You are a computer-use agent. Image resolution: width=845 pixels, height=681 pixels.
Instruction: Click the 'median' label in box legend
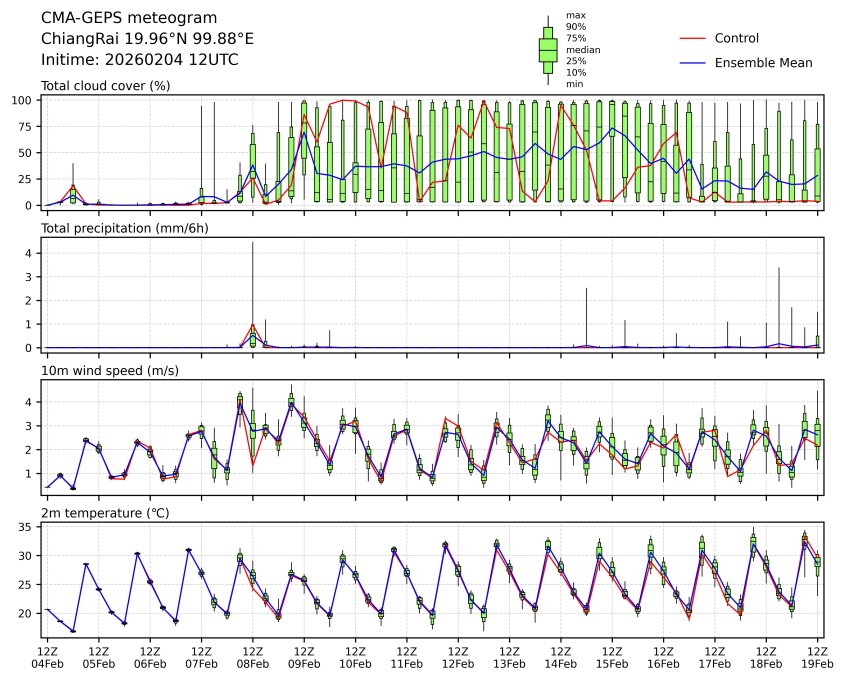pyautogui.click(x=583, y=50)
